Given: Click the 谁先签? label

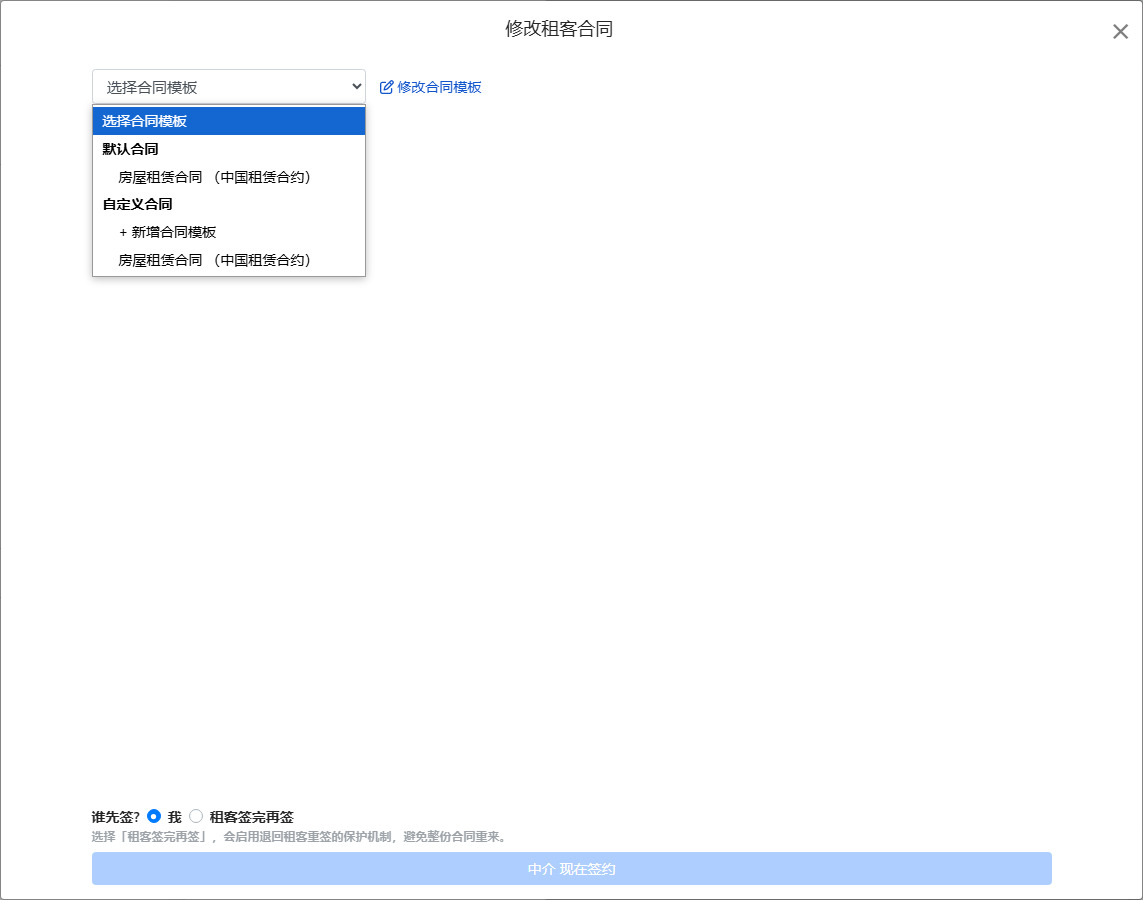Looking at the screenshot, I should tap(115, 817).
